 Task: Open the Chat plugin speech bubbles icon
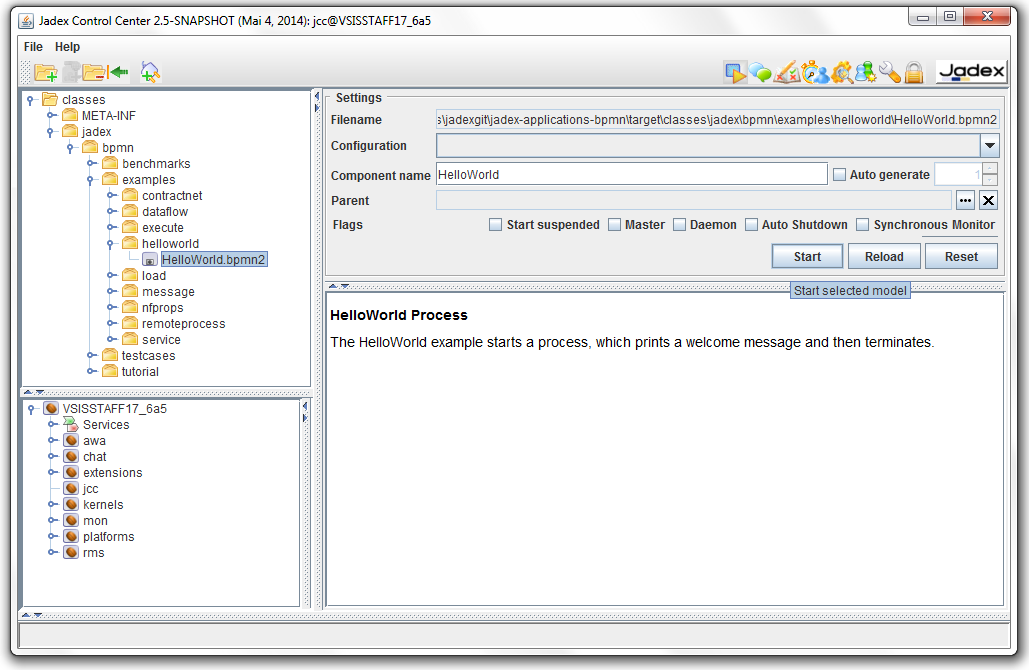point(761,72)
